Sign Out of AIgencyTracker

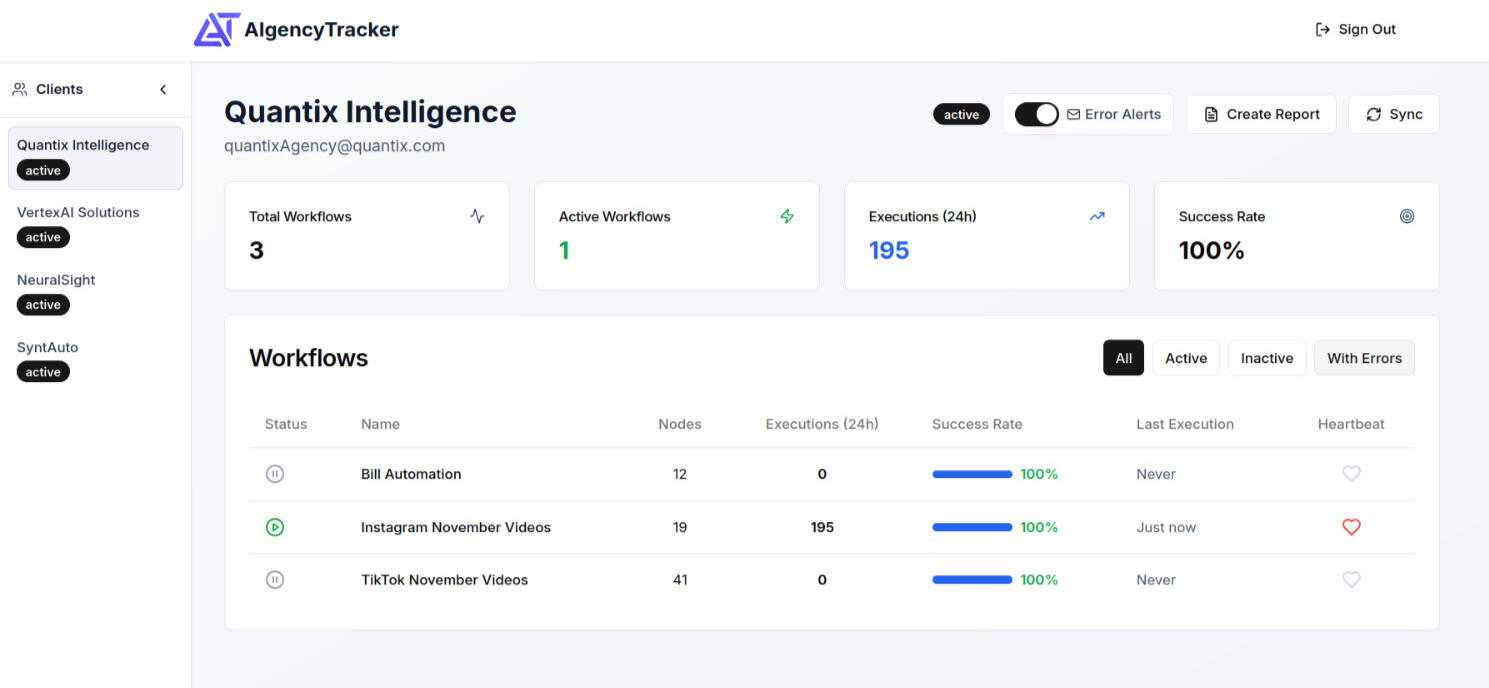[x=1355, y=28]
